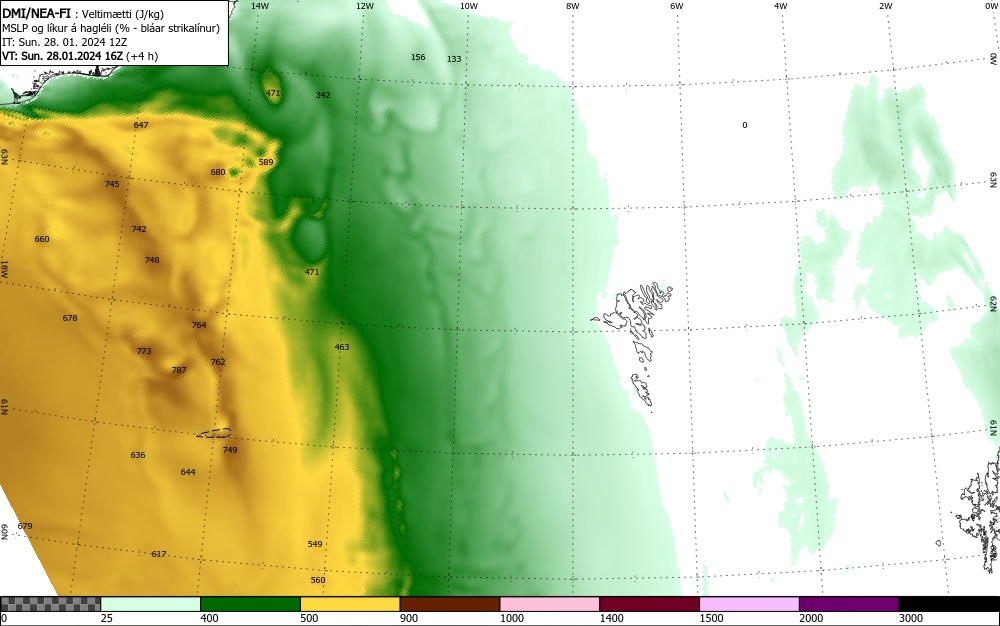
Task: Click the 549 value on the map
Action: coord(314,544)
